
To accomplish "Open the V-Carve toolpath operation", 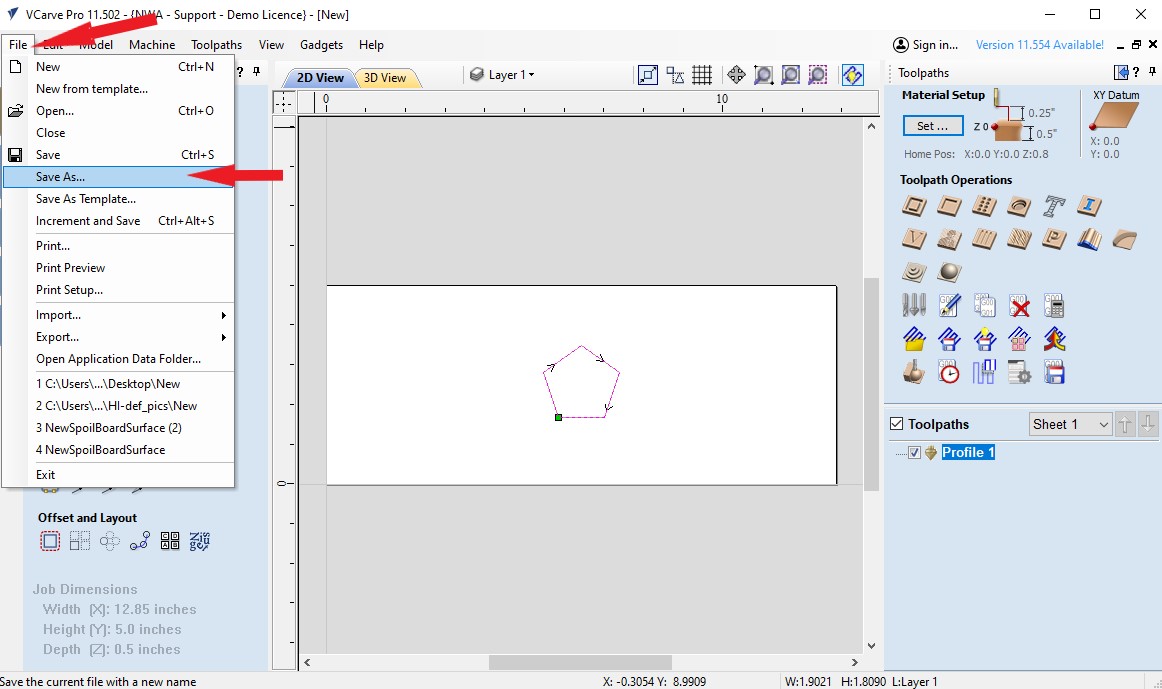I will click(914, 239).
